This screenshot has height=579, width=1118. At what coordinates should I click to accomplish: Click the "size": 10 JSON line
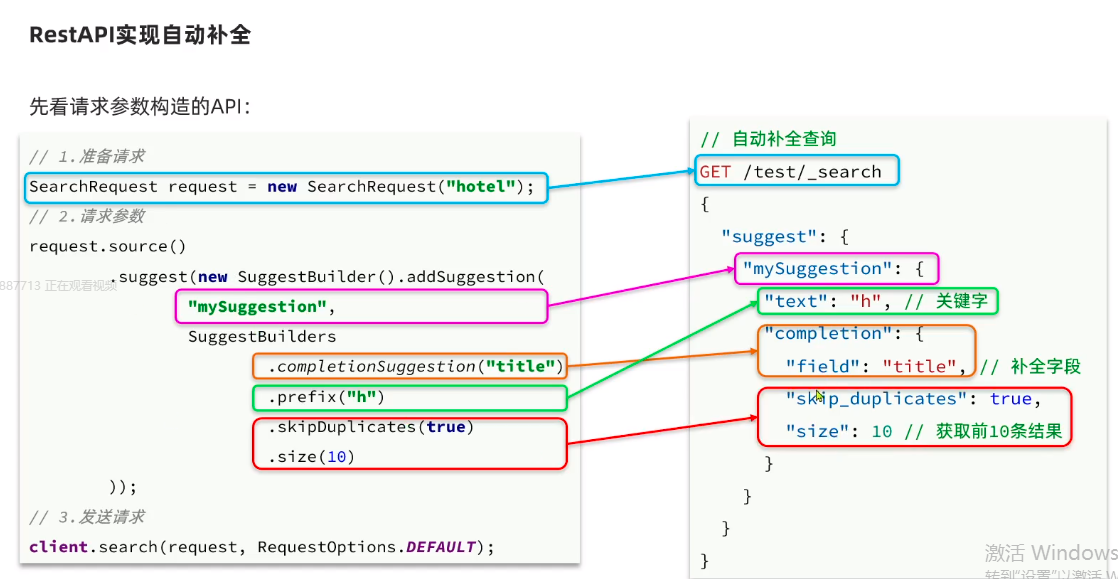pos(923,431)
